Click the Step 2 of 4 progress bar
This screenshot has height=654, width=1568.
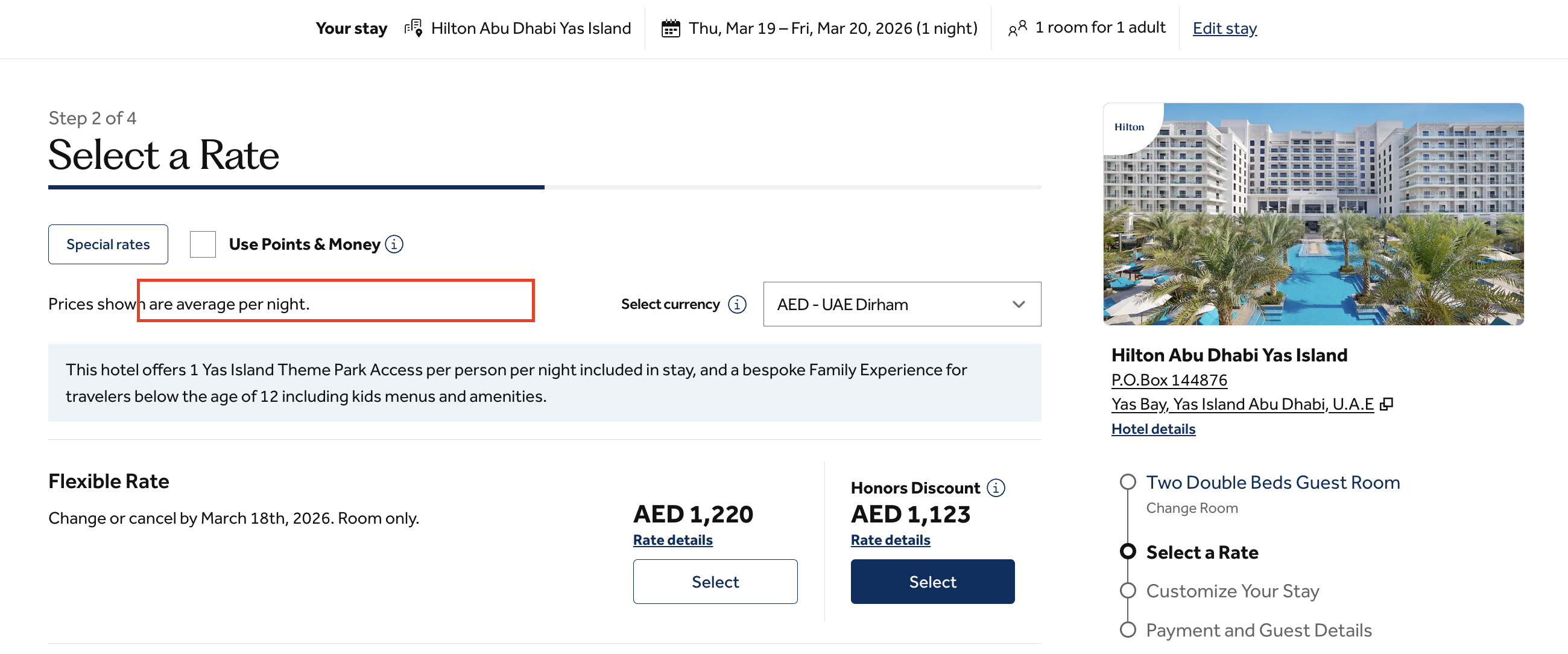[544, 188]
